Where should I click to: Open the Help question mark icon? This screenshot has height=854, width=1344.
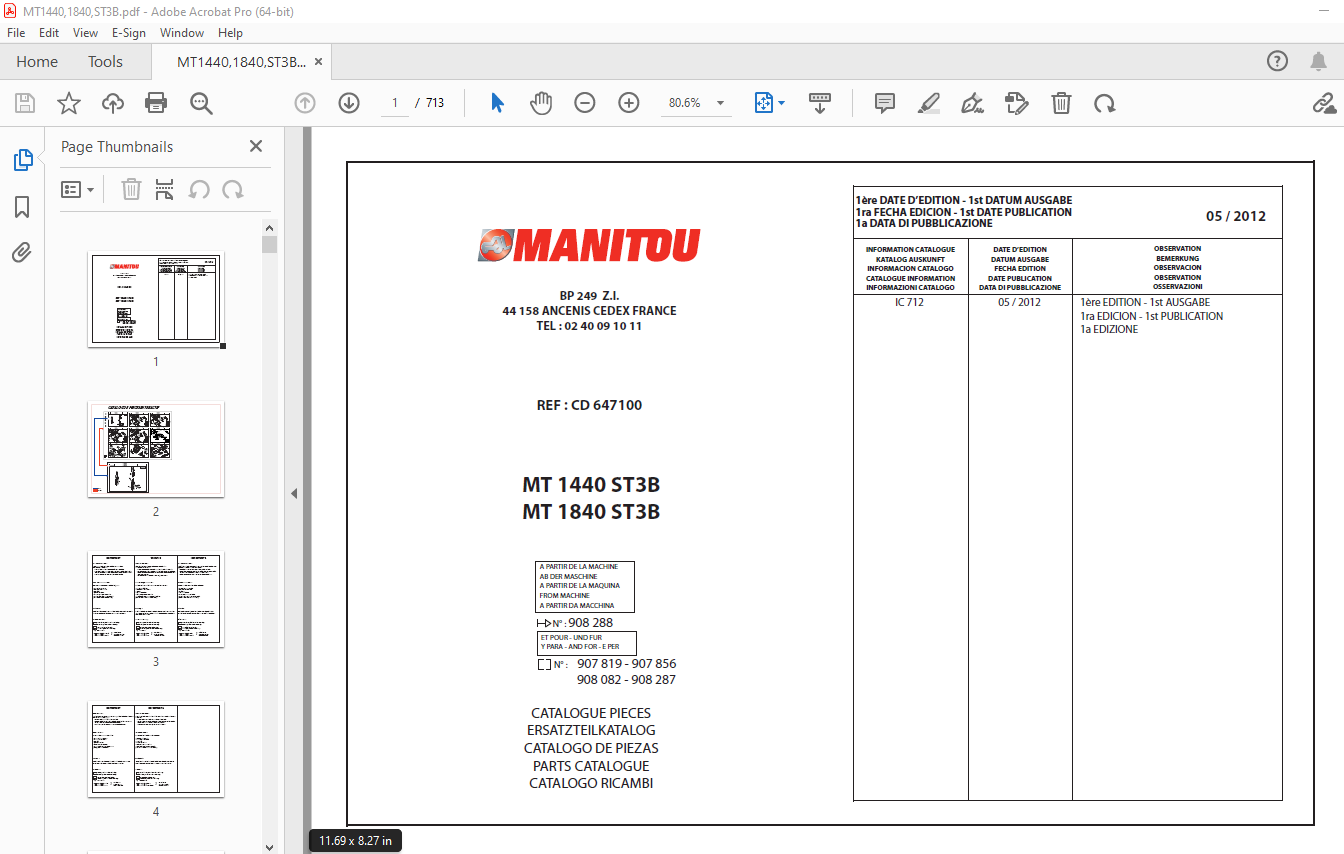1277,61
